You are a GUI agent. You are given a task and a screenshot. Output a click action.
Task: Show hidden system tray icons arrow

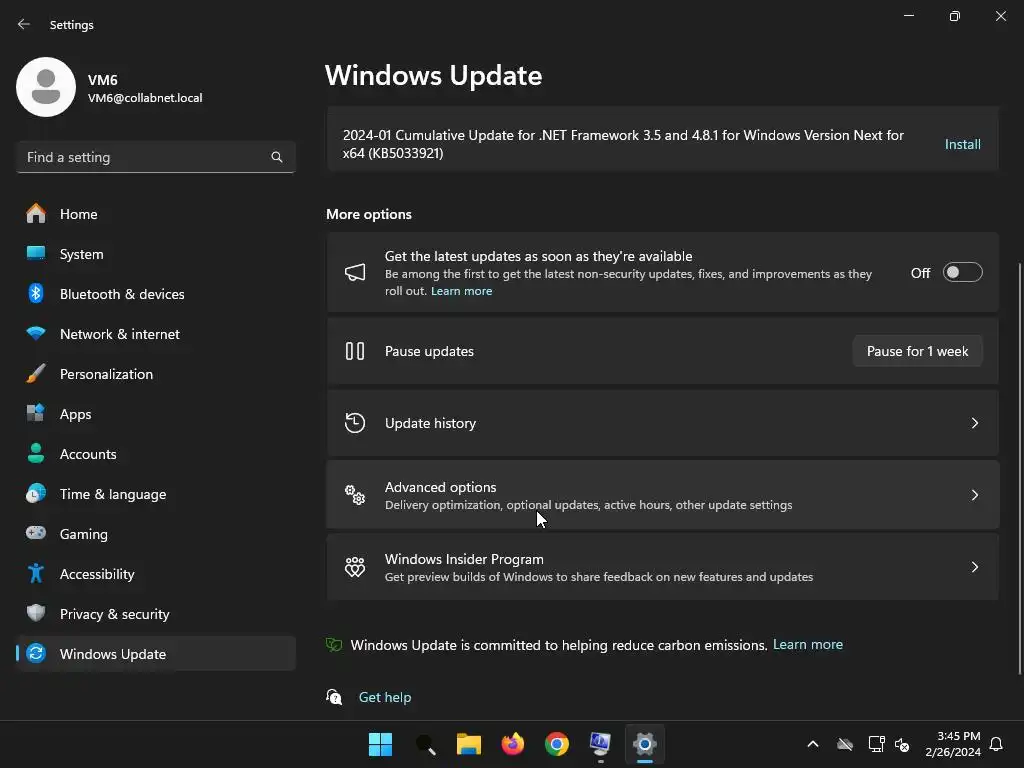(812, 744)
